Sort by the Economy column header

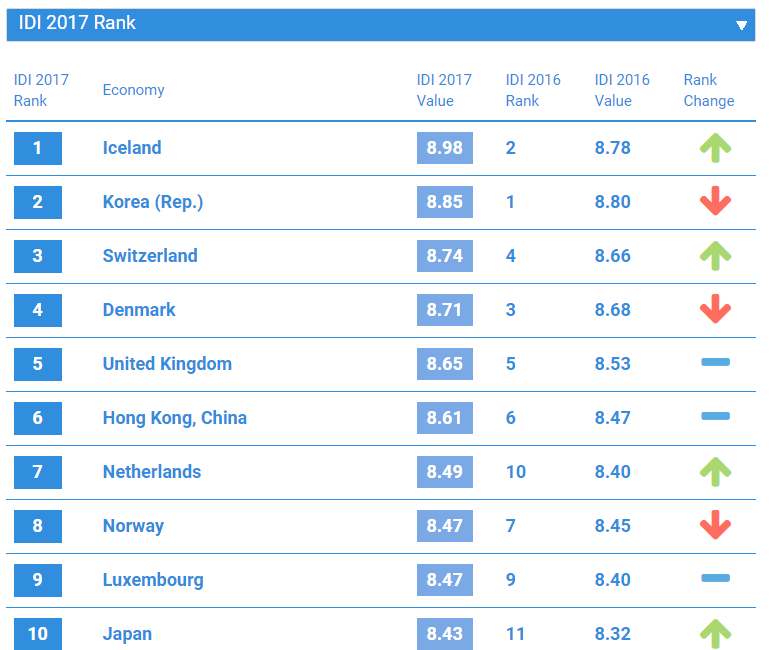point(133,90)
